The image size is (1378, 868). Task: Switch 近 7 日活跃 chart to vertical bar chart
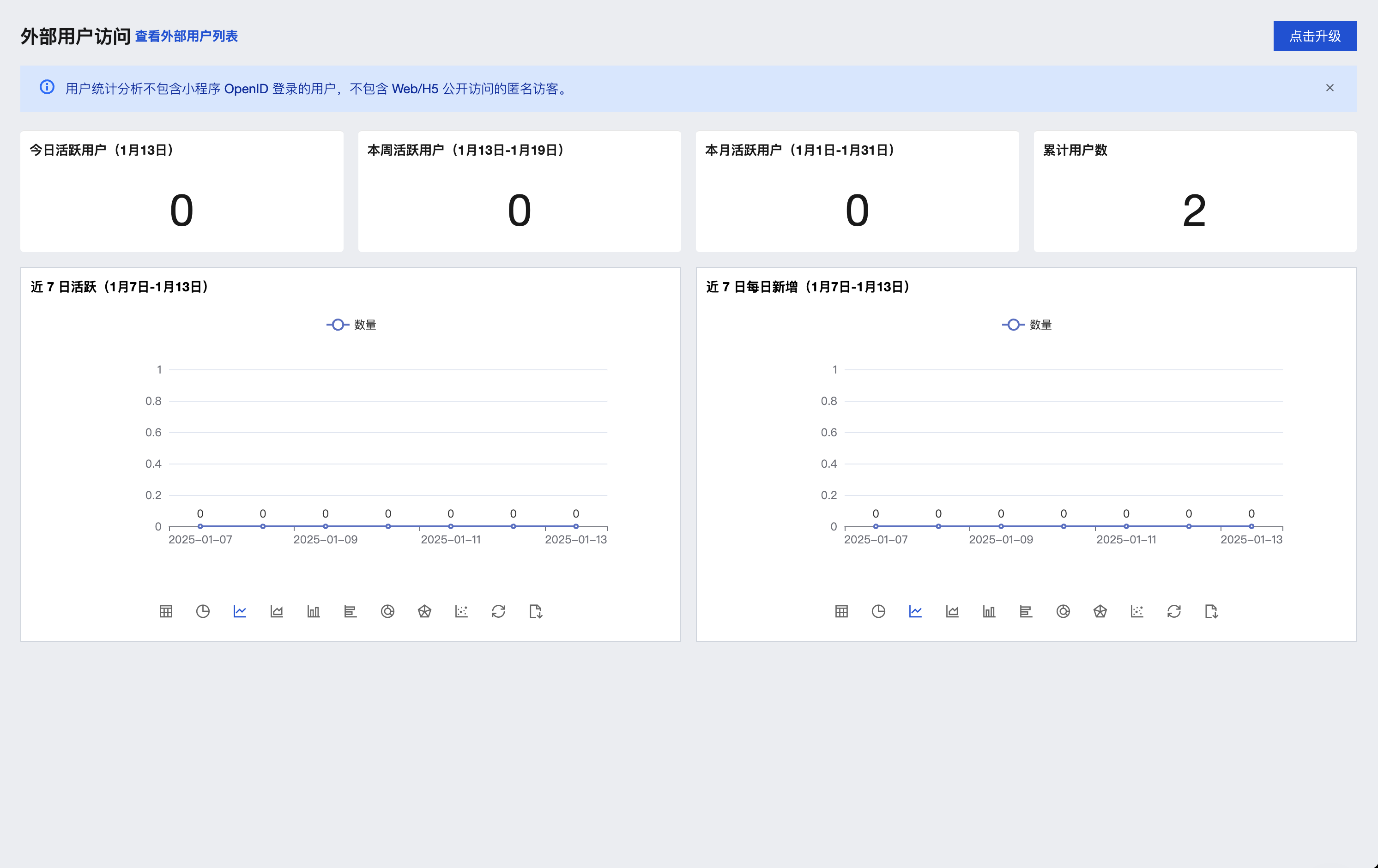(314, 611)
